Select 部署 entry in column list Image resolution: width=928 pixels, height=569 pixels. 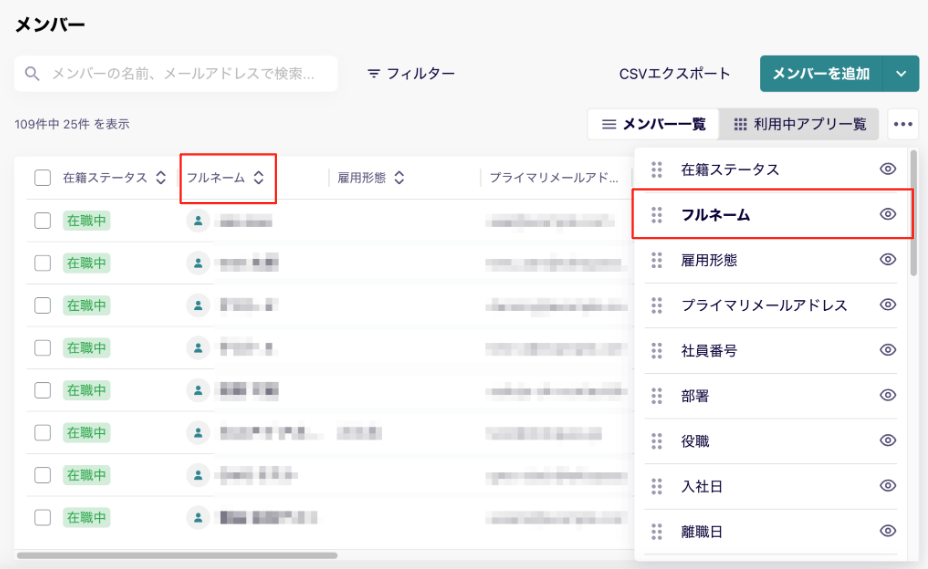(x=772, y=396)
